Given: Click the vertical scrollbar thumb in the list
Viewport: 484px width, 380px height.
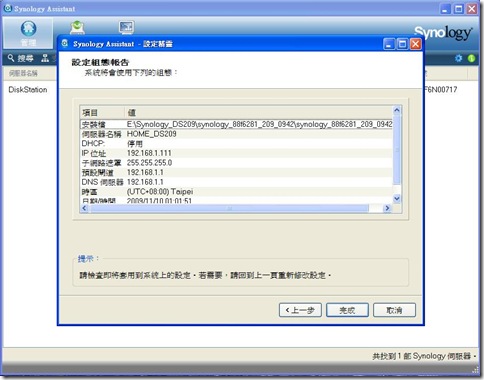Looking at the screenshot, I should (x=397, y=150).
